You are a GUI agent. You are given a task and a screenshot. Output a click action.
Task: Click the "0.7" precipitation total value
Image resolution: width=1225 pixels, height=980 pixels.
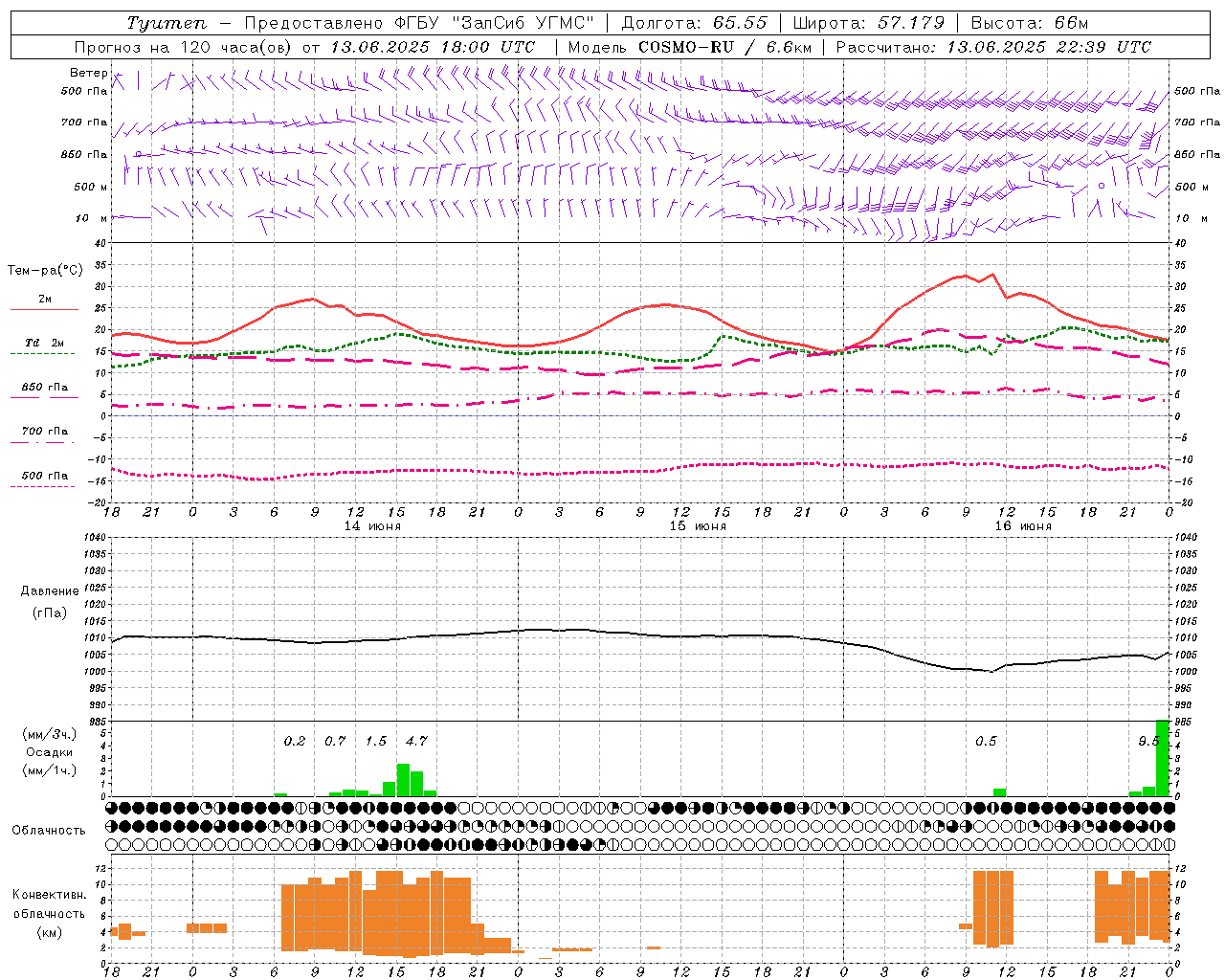click(335, 741)
